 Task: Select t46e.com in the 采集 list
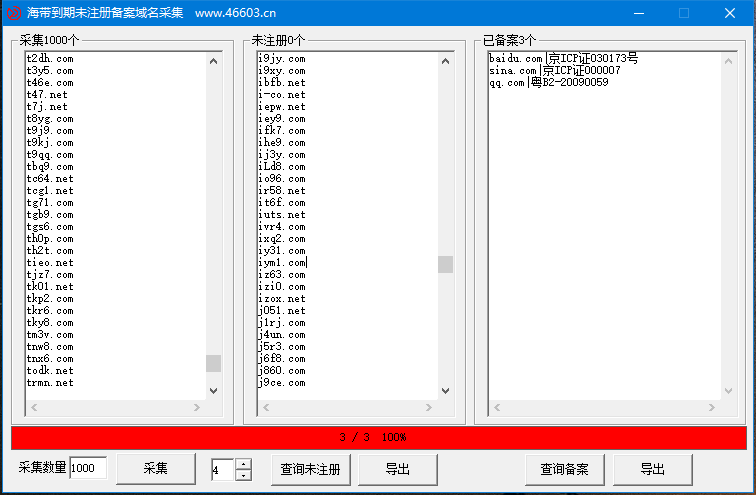50,83
